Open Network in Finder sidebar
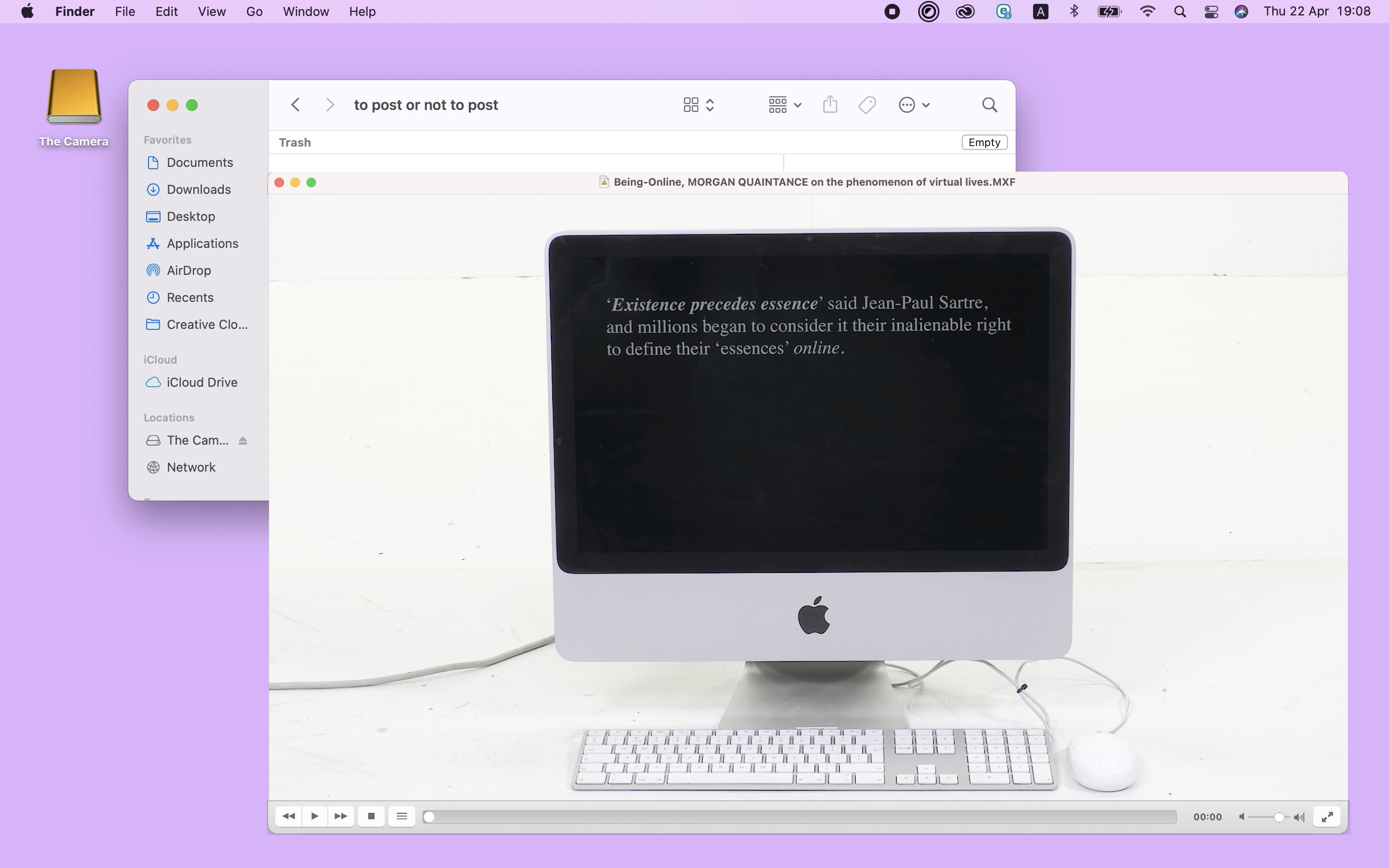The image size is (1389, 868). click(x=181, y=467)
